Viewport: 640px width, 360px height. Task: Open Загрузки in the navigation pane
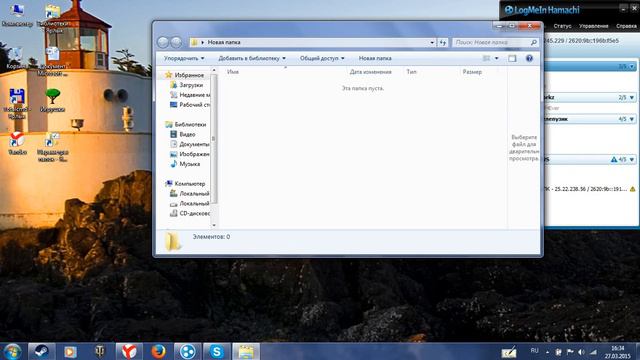coord(191,85)
